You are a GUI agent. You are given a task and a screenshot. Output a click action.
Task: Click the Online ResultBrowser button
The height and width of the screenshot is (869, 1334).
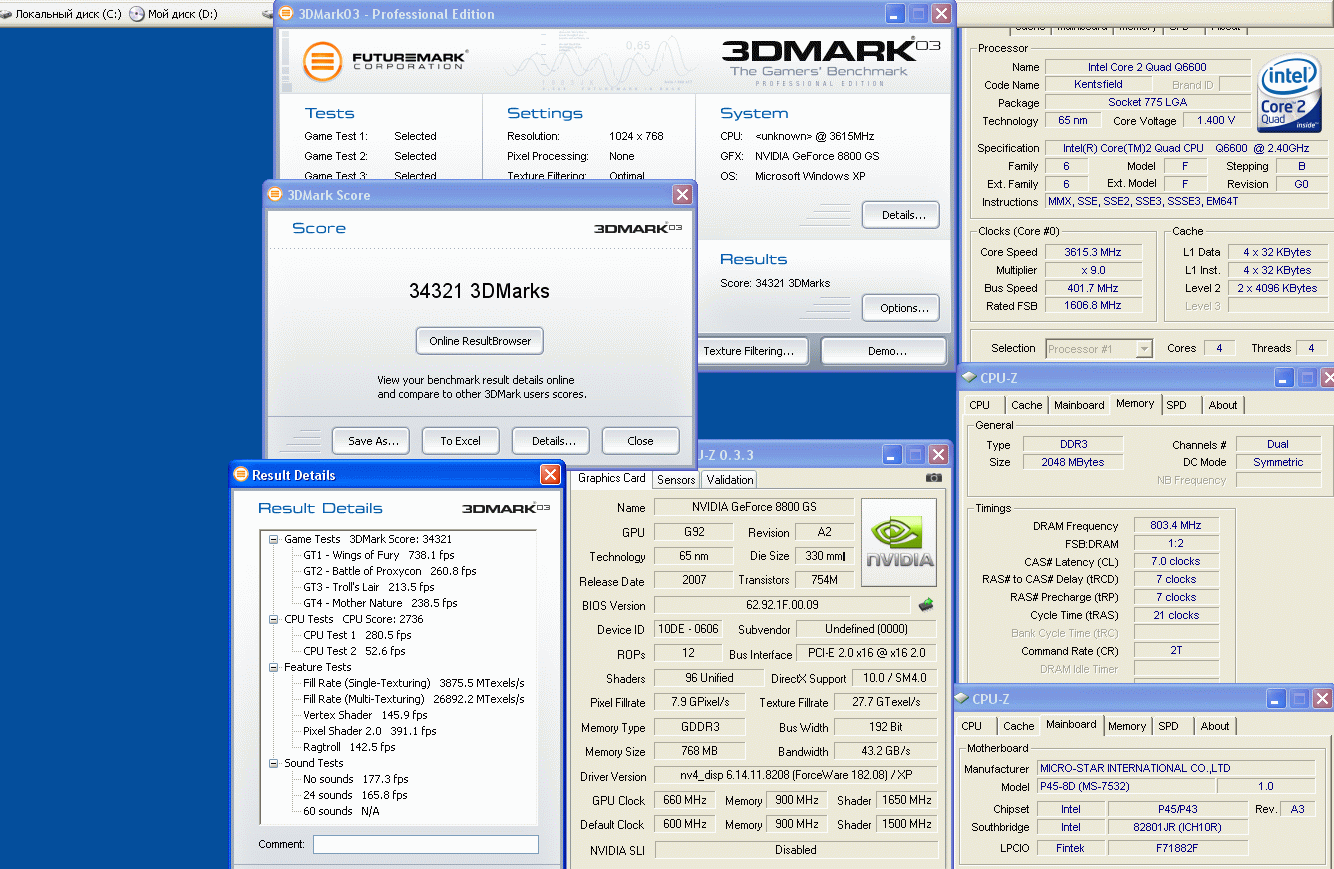click(480, 341)
